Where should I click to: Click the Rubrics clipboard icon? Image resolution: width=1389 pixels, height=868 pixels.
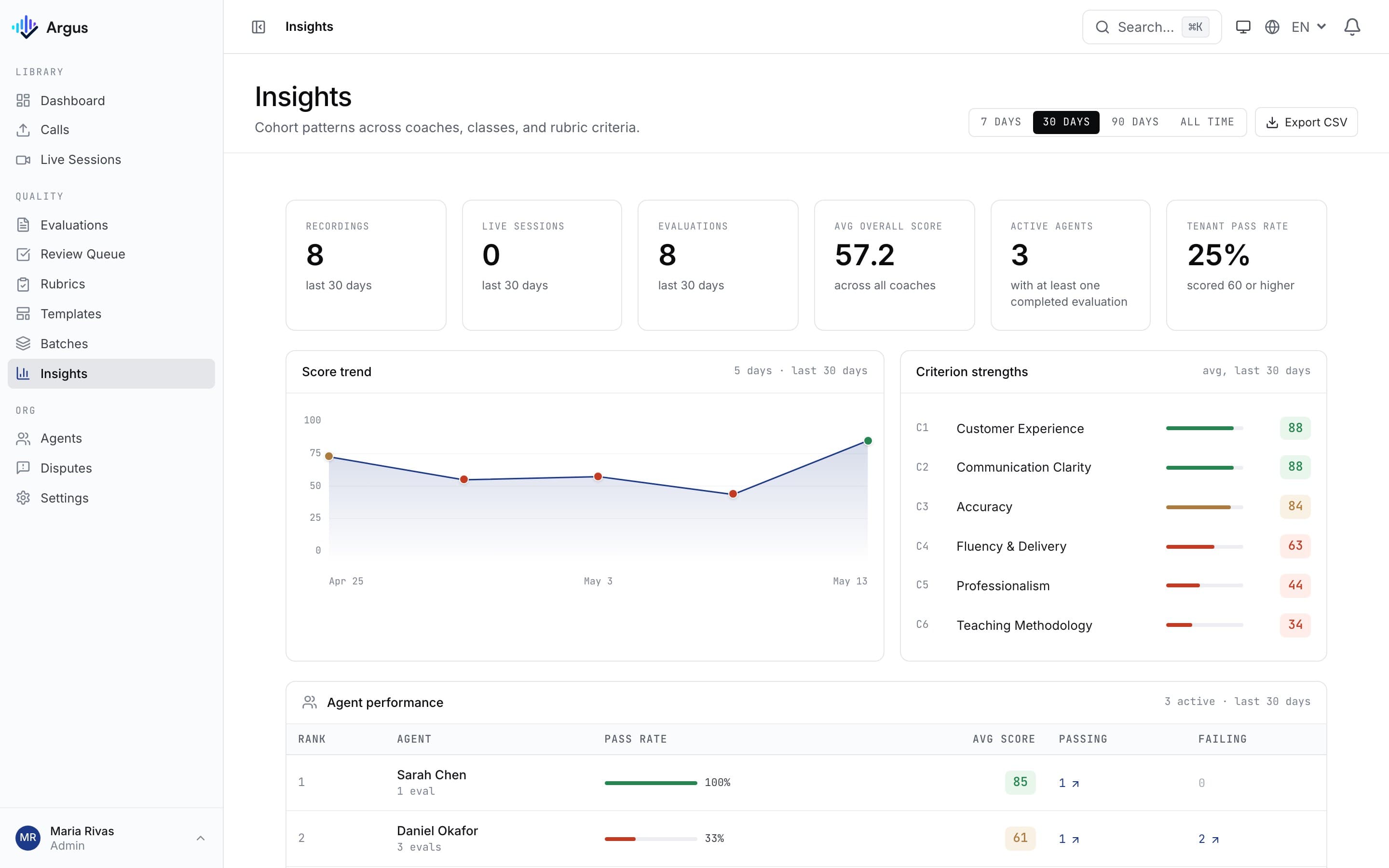point(23,284)
